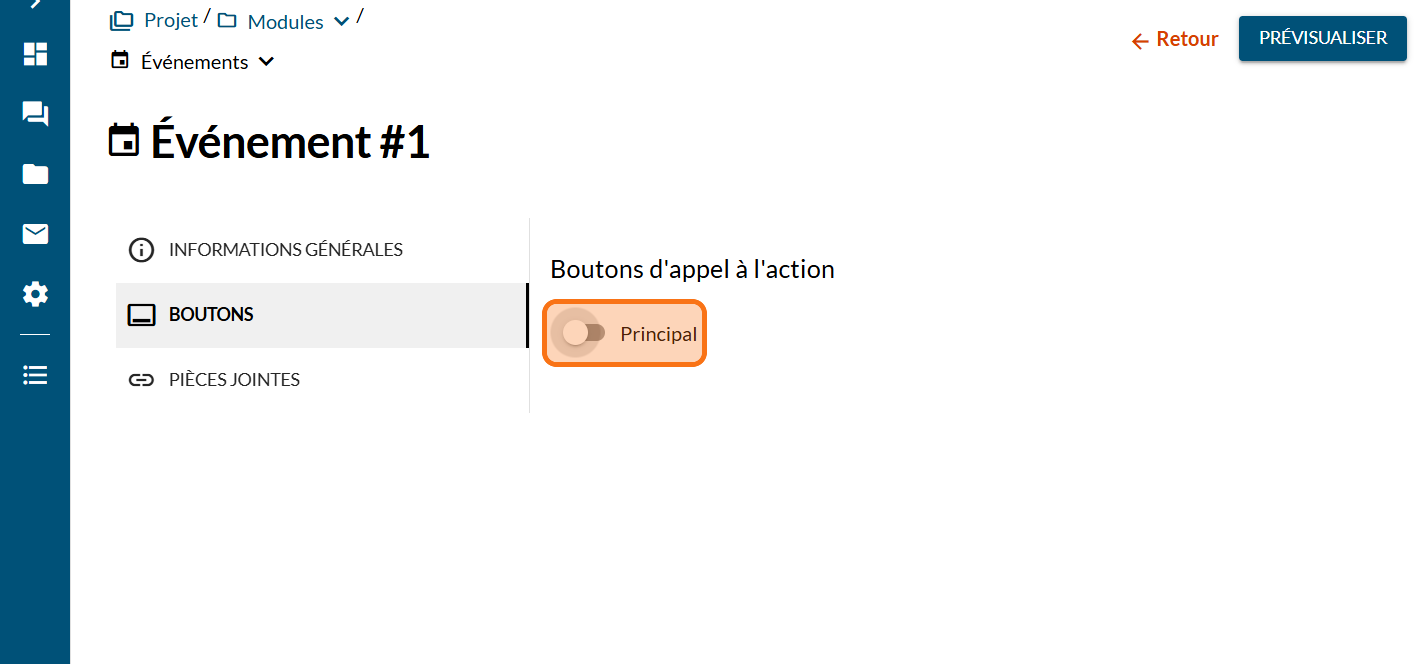1427x664 pixels.
Task: Click the Projet breadcrumb folder icon
Action: [121, 21]
